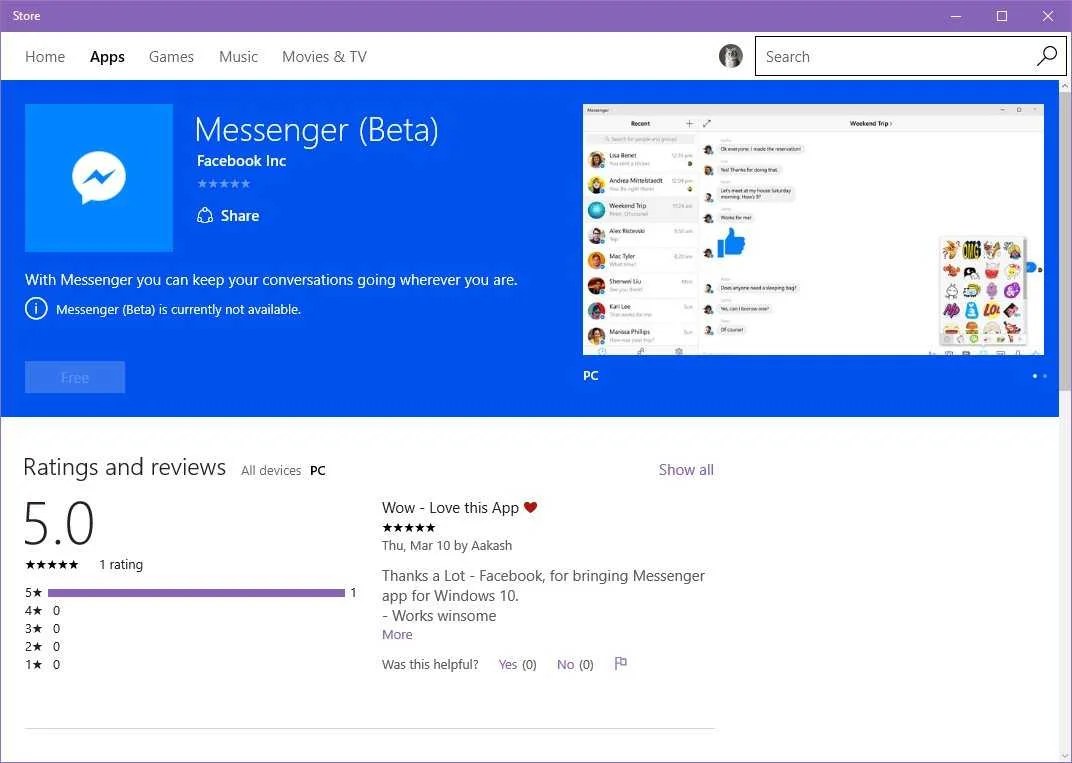Open Facebook Inc publisher page
The height and width of the screenshot is (763, 1072).
coord(241,161)
